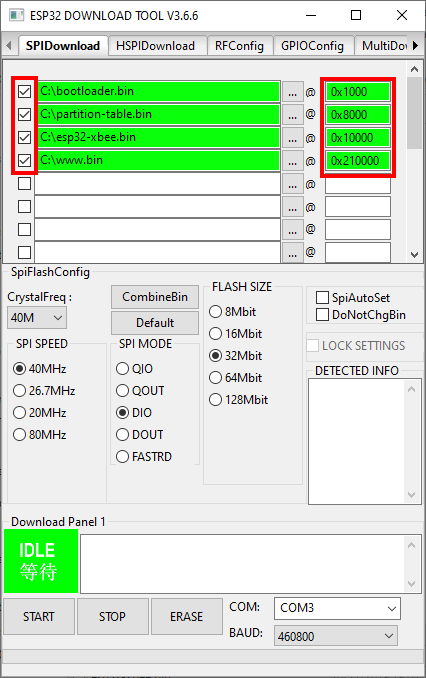Close the ESP32 Download Tool window
The height and width of the screenshot is (678, 426).
[402, 15]
